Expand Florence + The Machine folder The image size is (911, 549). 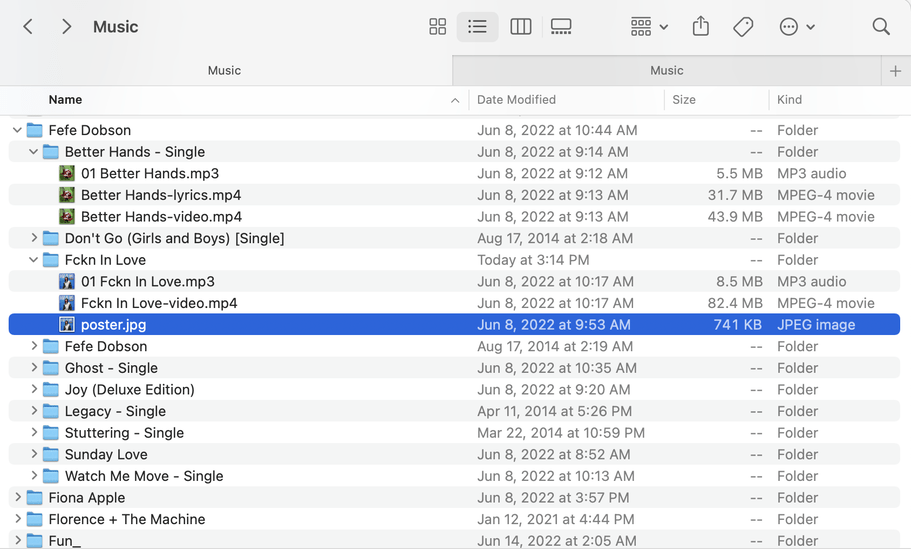click(x=17, y=518)
